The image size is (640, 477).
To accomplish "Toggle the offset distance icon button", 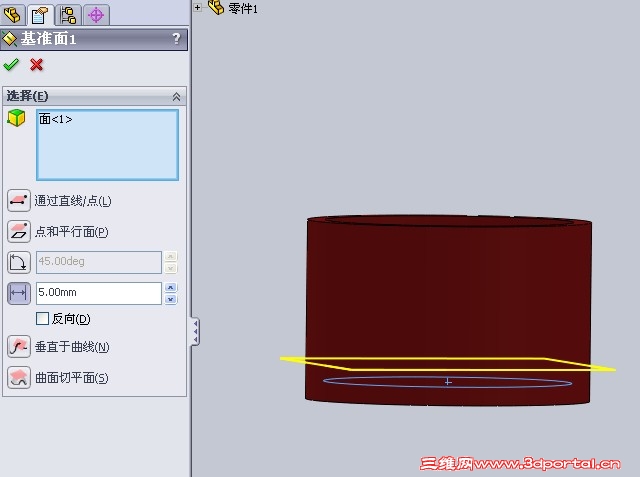I will point(18,293).
